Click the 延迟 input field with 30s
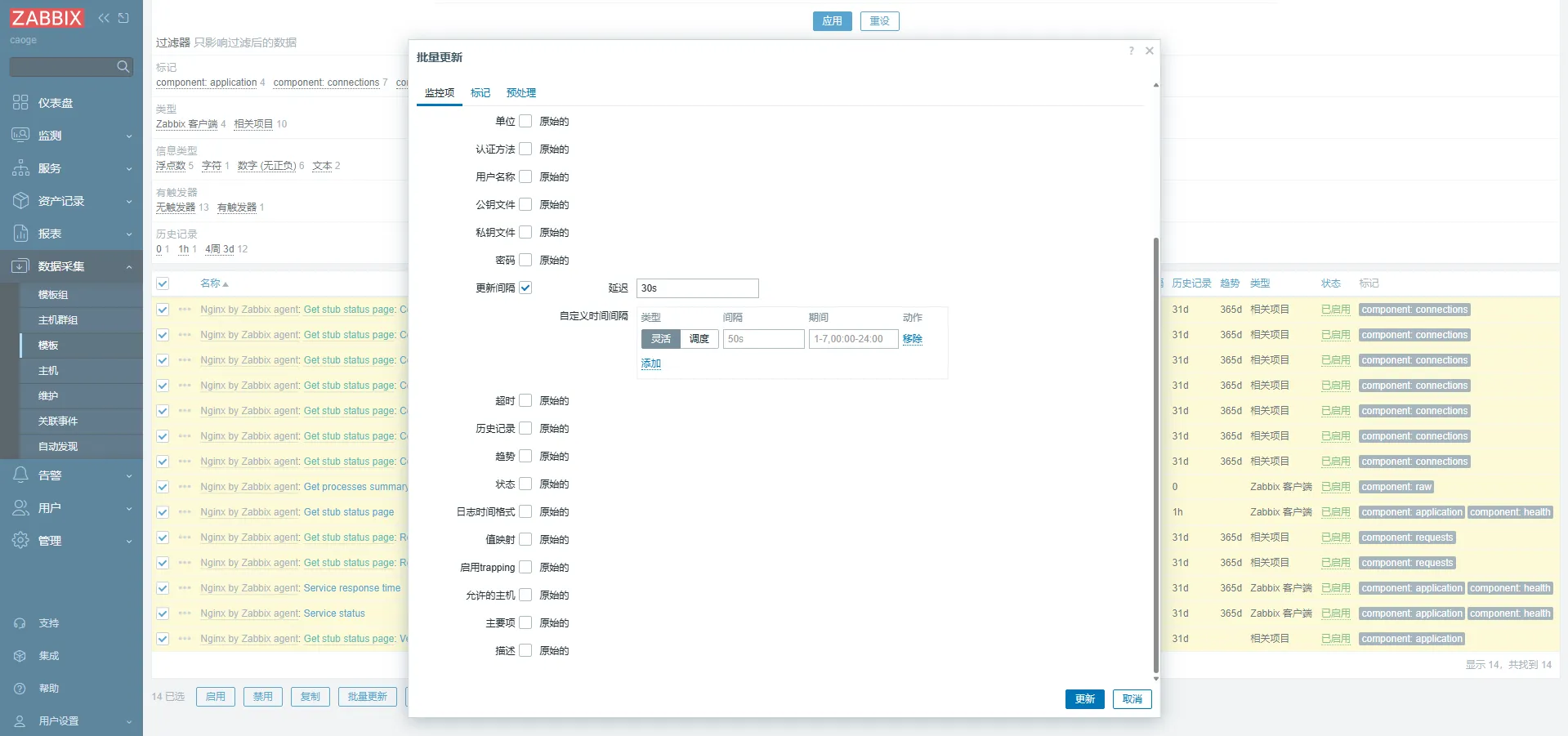 698,288
